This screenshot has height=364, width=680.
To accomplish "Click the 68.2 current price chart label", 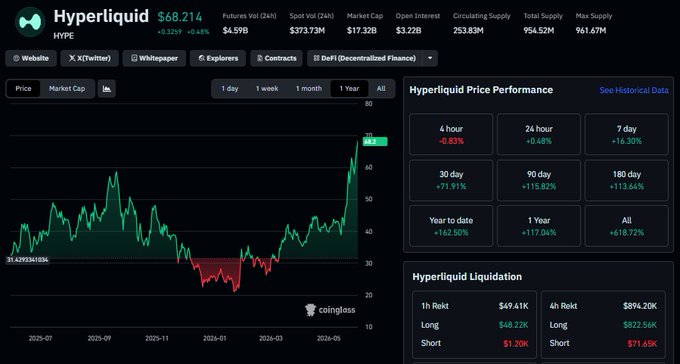I will pos(375,141).
